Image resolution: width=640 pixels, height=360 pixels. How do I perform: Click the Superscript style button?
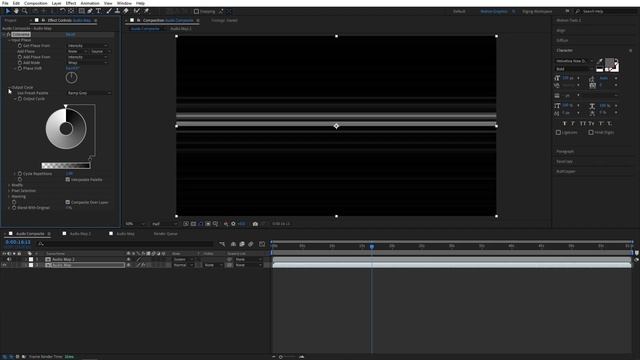pyautogui.click(x=601, y=123)
